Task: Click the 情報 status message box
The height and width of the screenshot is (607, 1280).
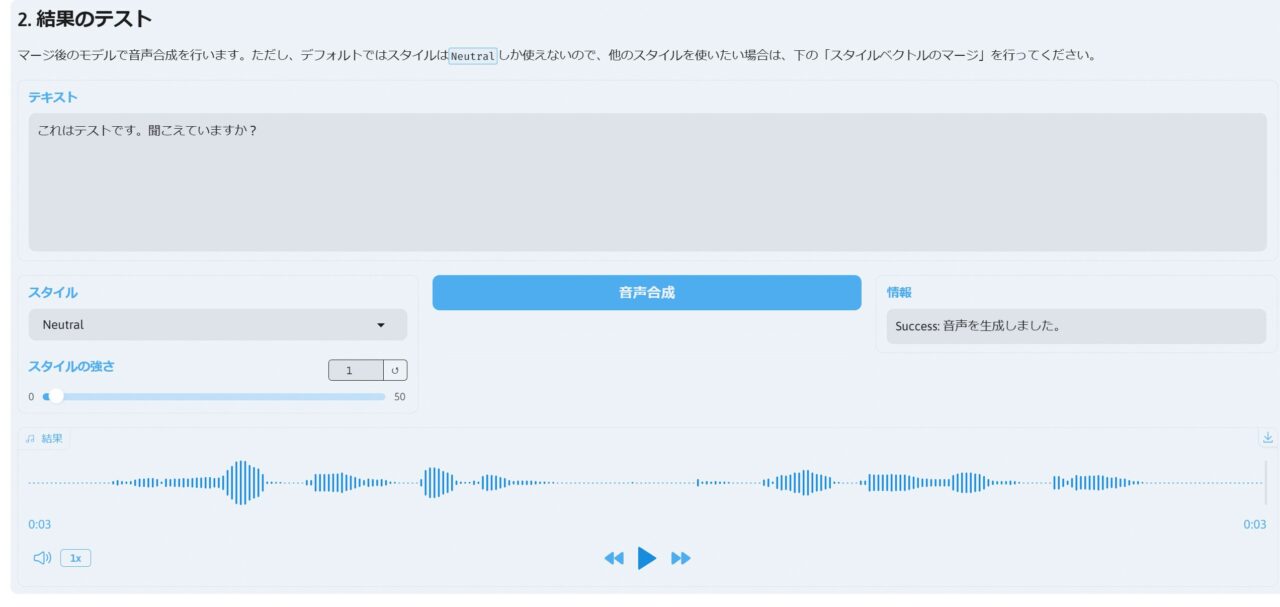Action: click(1076, 326)
